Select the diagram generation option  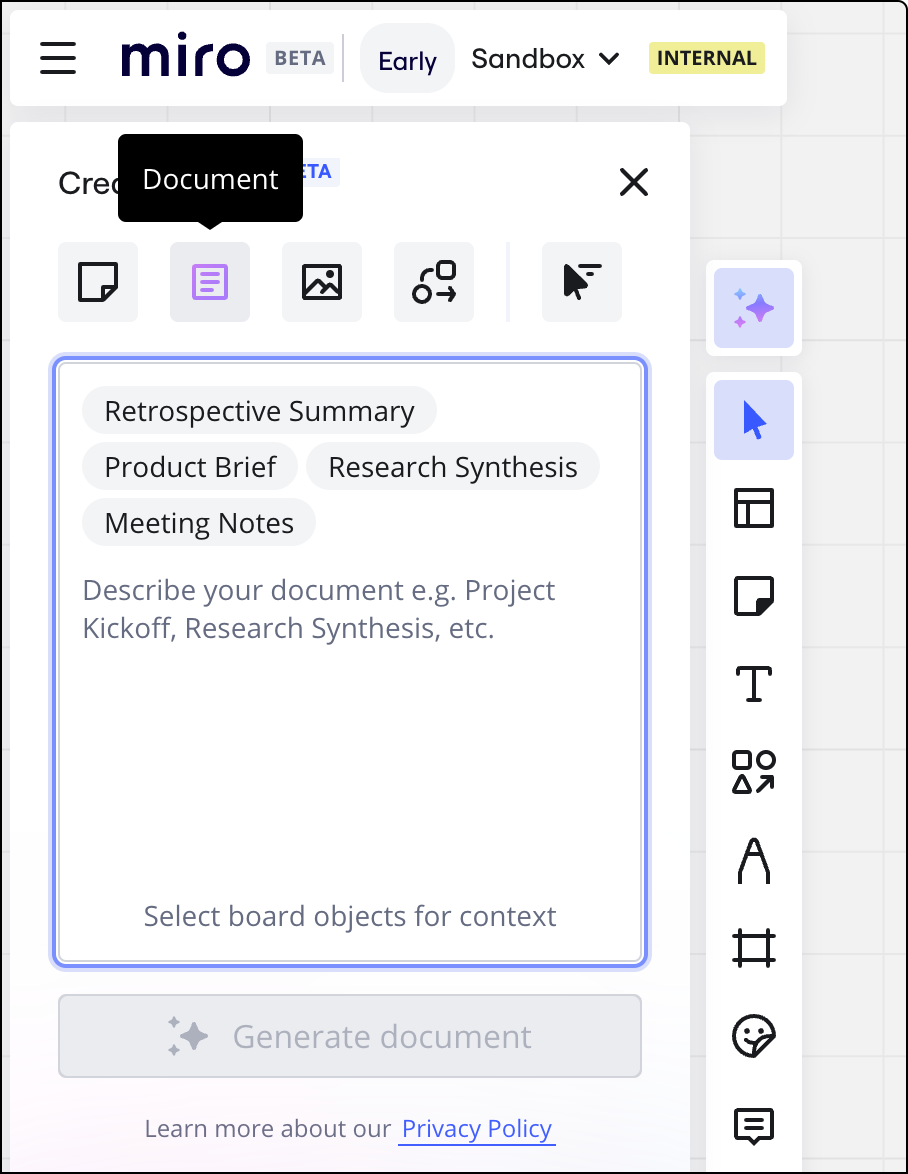coord(434,282)
